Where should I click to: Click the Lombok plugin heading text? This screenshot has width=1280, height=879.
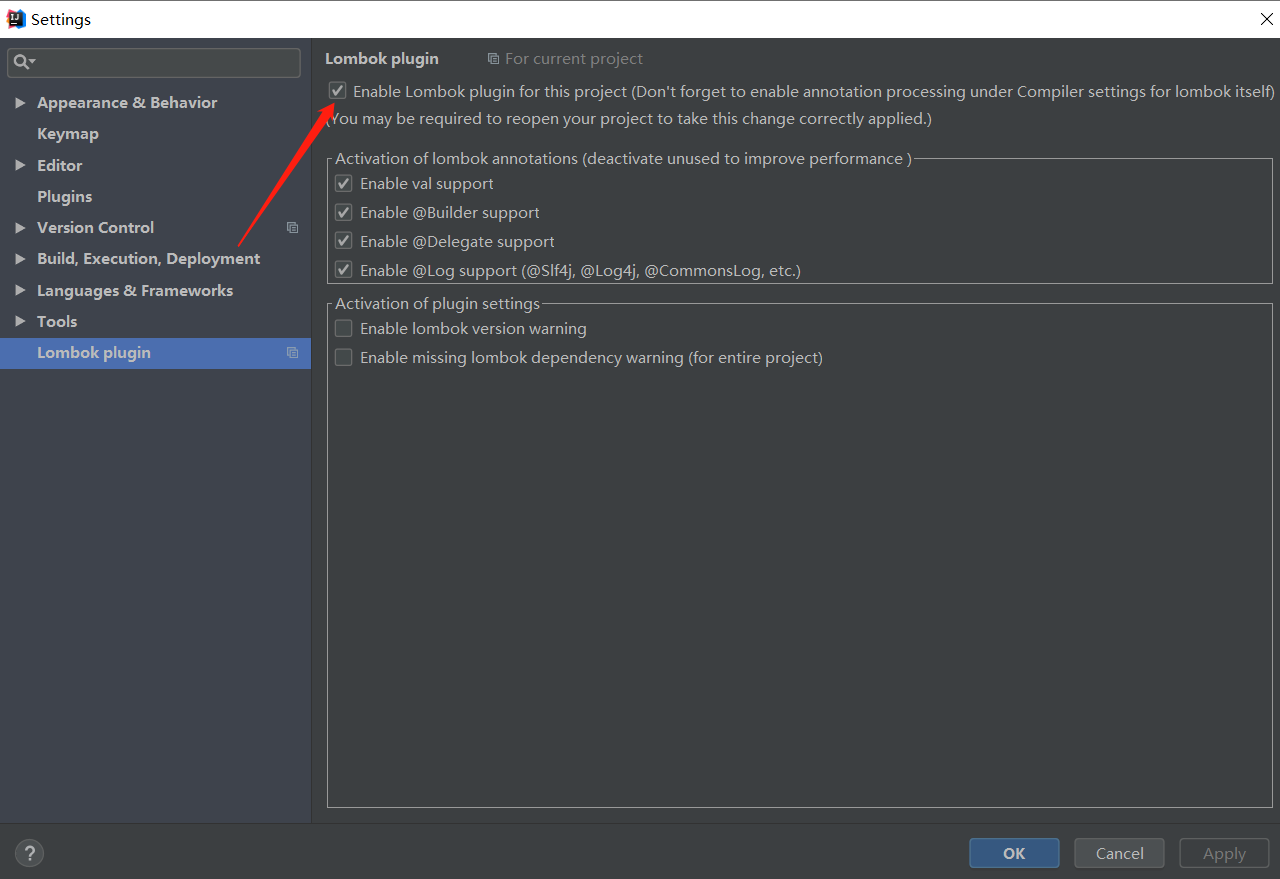tap(382, 59)
